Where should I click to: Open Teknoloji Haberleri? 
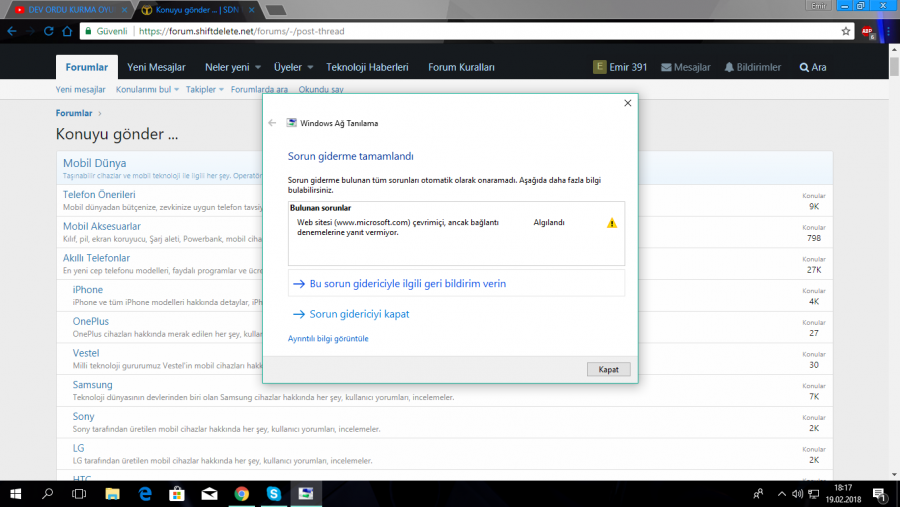pos(367,67)
